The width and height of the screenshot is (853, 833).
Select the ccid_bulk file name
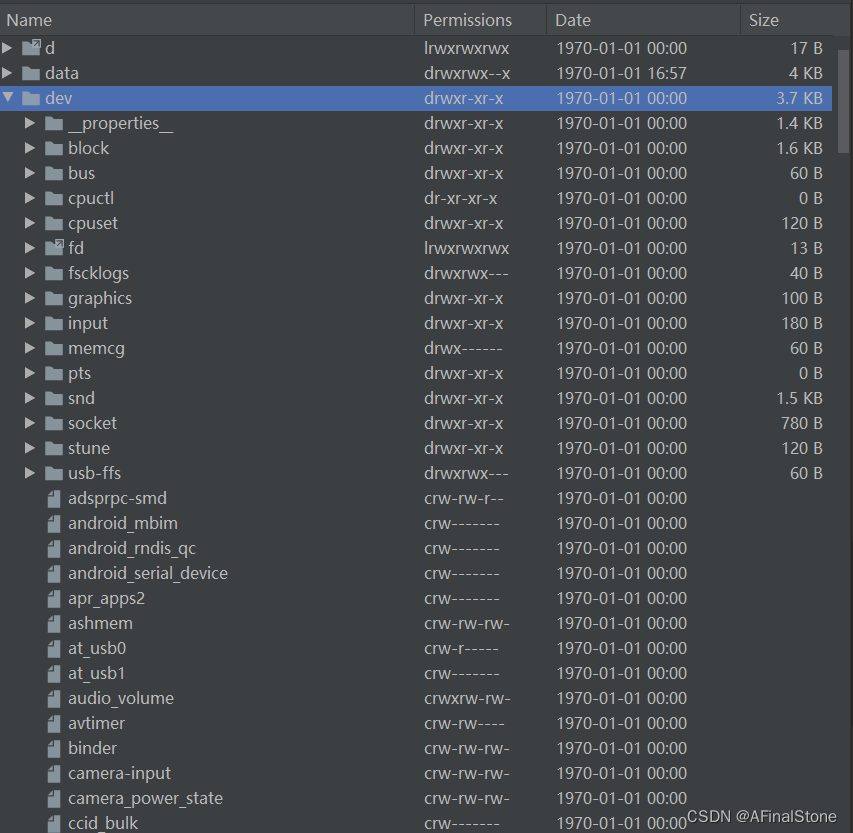point(103,824)
